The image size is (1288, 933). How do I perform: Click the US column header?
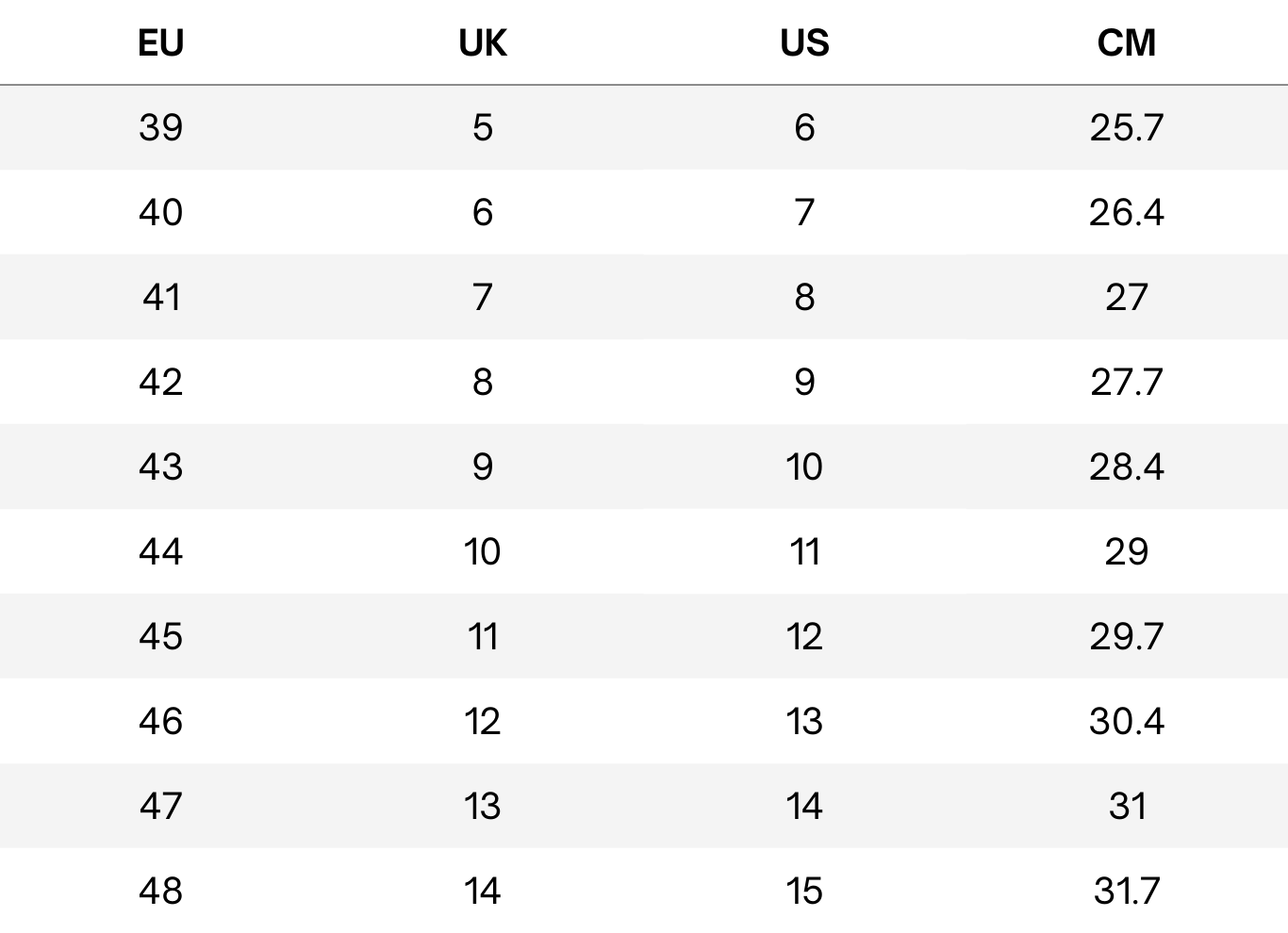click(x=804, y=43)
